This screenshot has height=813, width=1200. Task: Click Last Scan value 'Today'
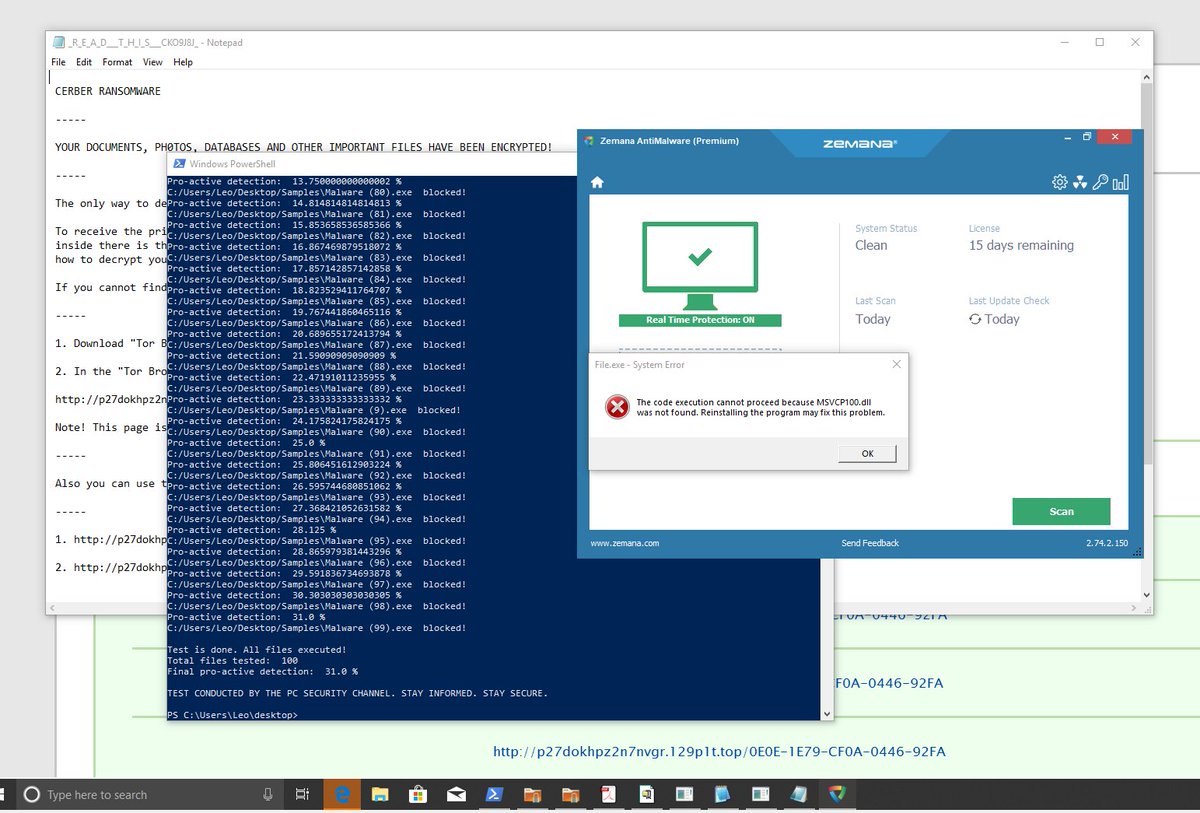click(872, 319)
